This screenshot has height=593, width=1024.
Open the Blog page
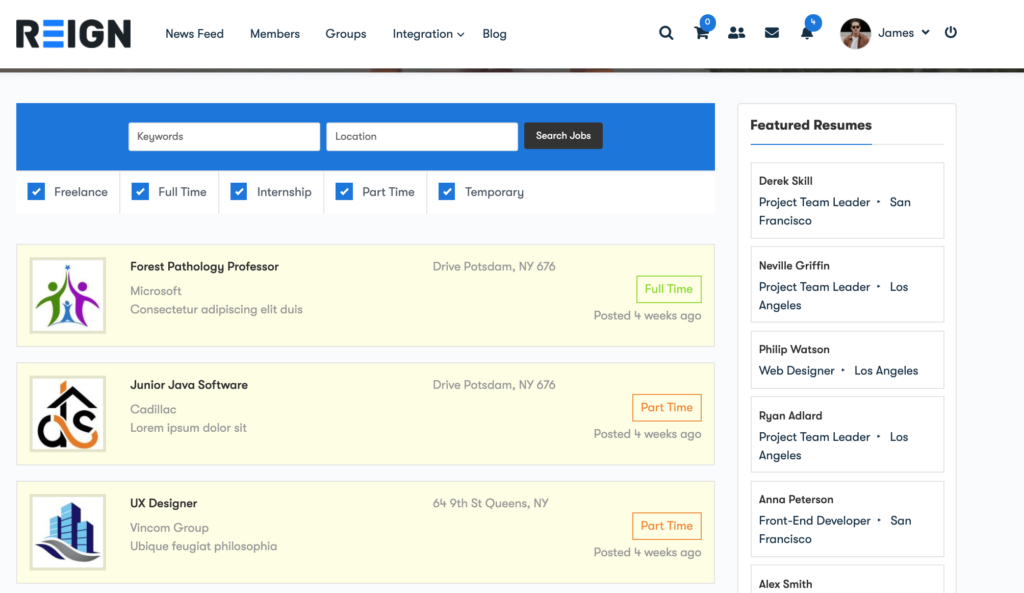(494, 34)
